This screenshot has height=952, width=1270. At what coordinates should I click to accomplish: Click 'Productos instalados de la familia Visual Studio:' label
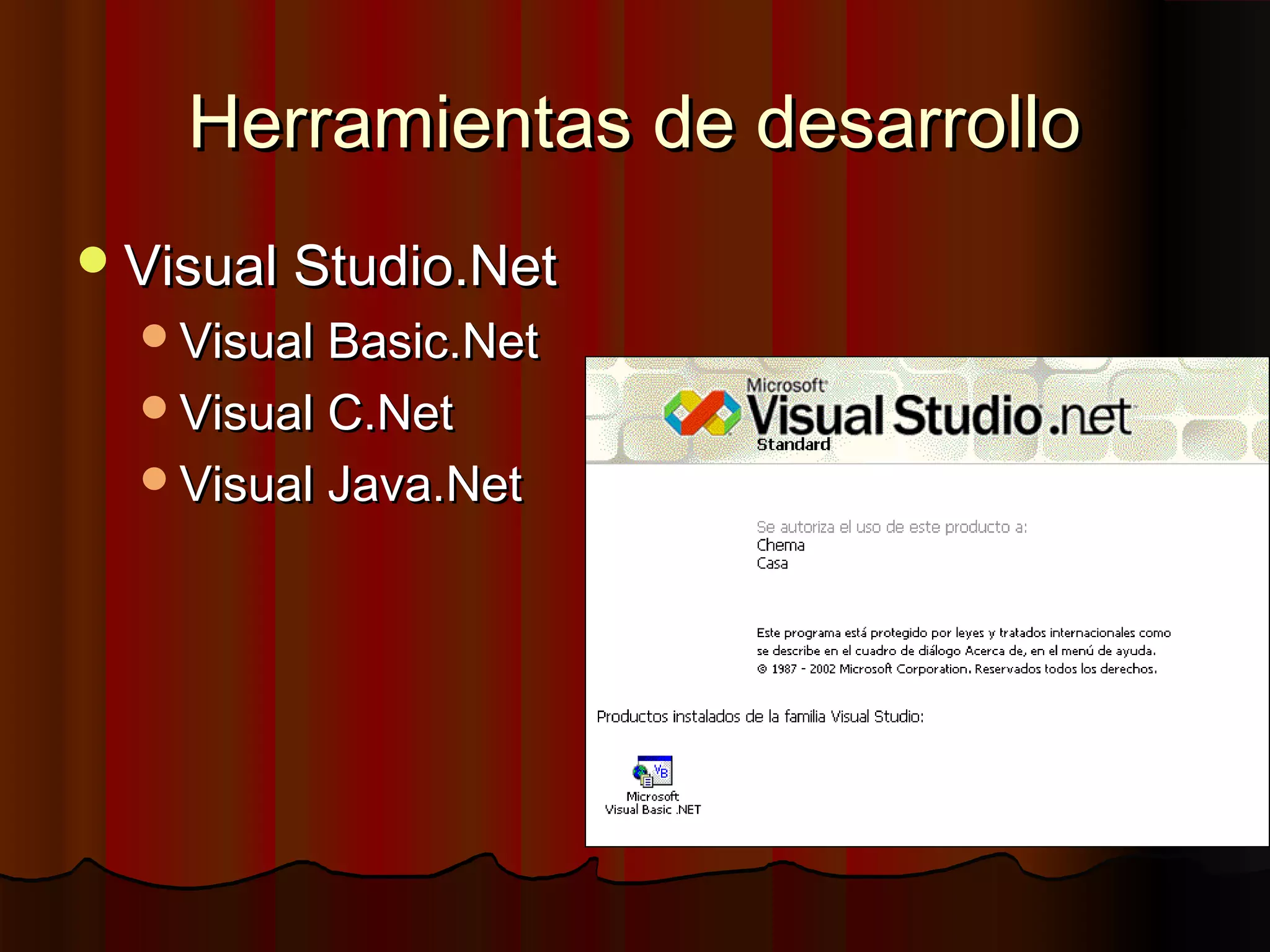point(760,716)
